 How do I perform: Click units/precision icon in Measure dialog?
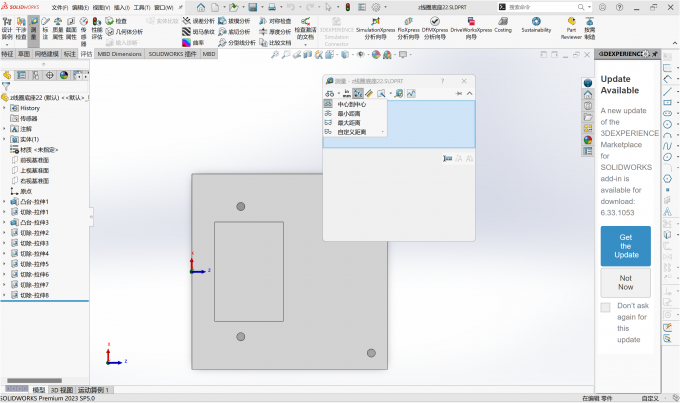pyautogui.click(x=347, y=93)
